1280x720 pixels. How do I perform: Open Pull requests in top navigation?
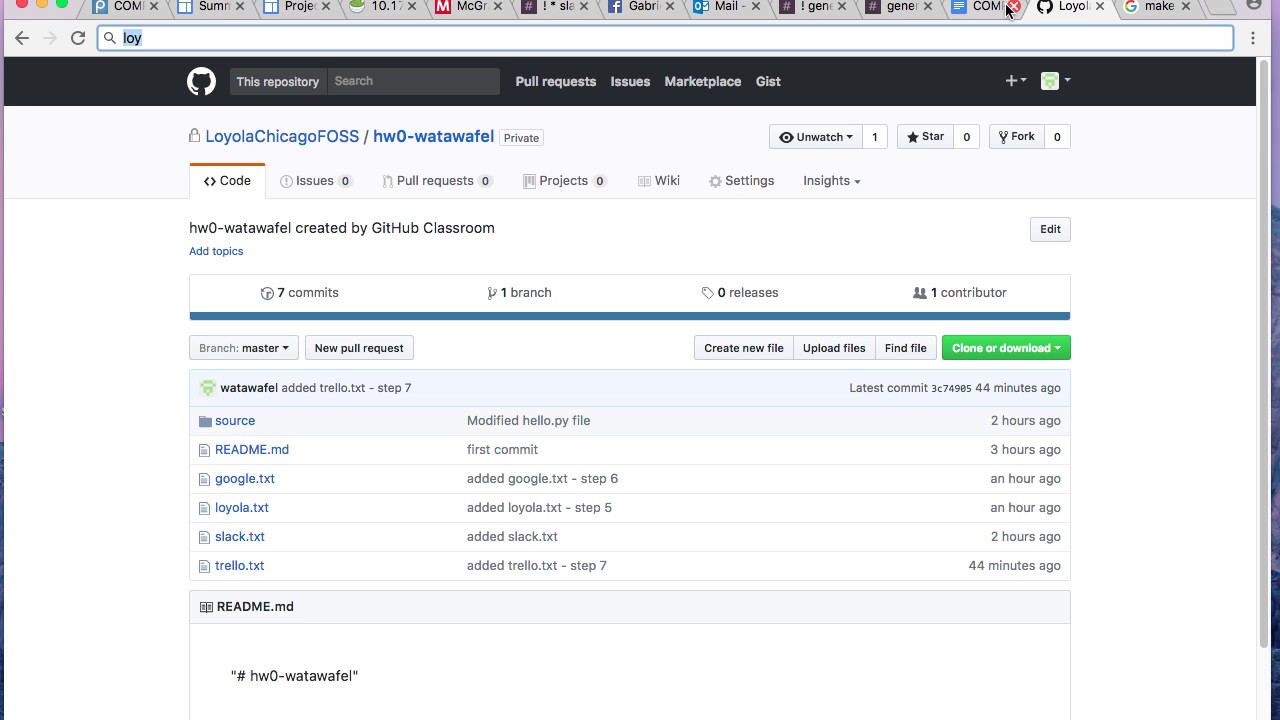(556, 81)
